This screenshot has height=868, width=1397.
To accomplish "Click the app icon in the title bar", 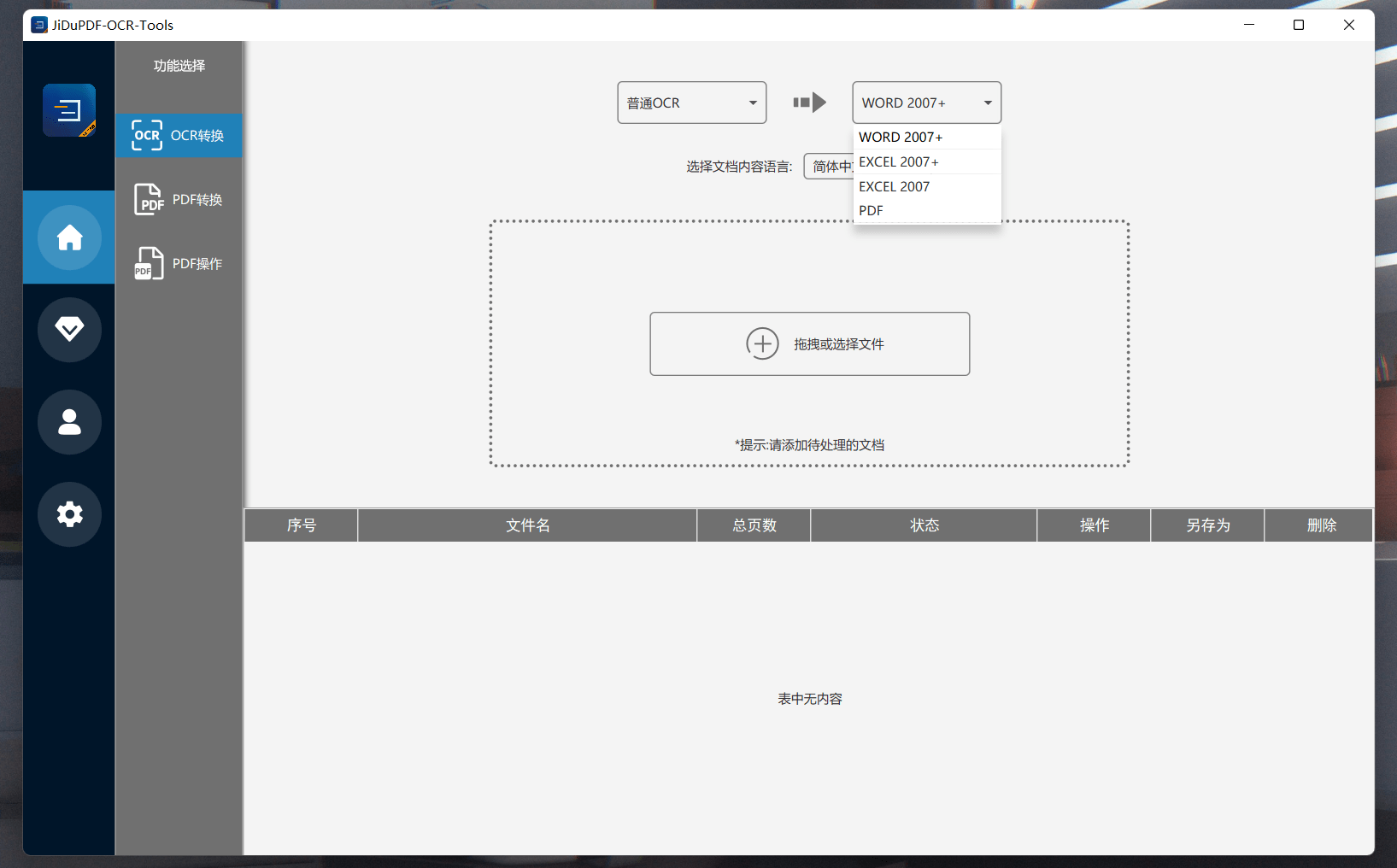I will (x=38, y=25).
